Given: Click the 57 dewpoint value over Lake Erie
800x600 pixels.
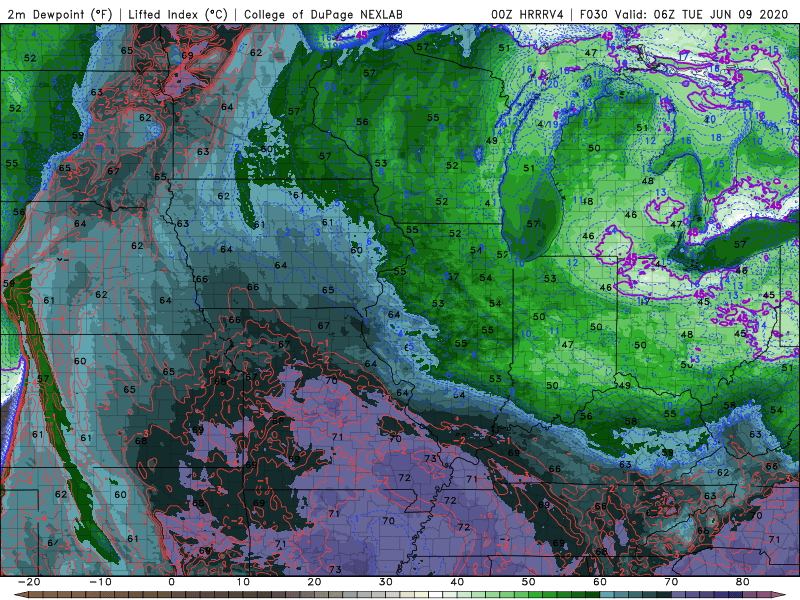Looking at the screenshot, I should [x=740, y=244].
